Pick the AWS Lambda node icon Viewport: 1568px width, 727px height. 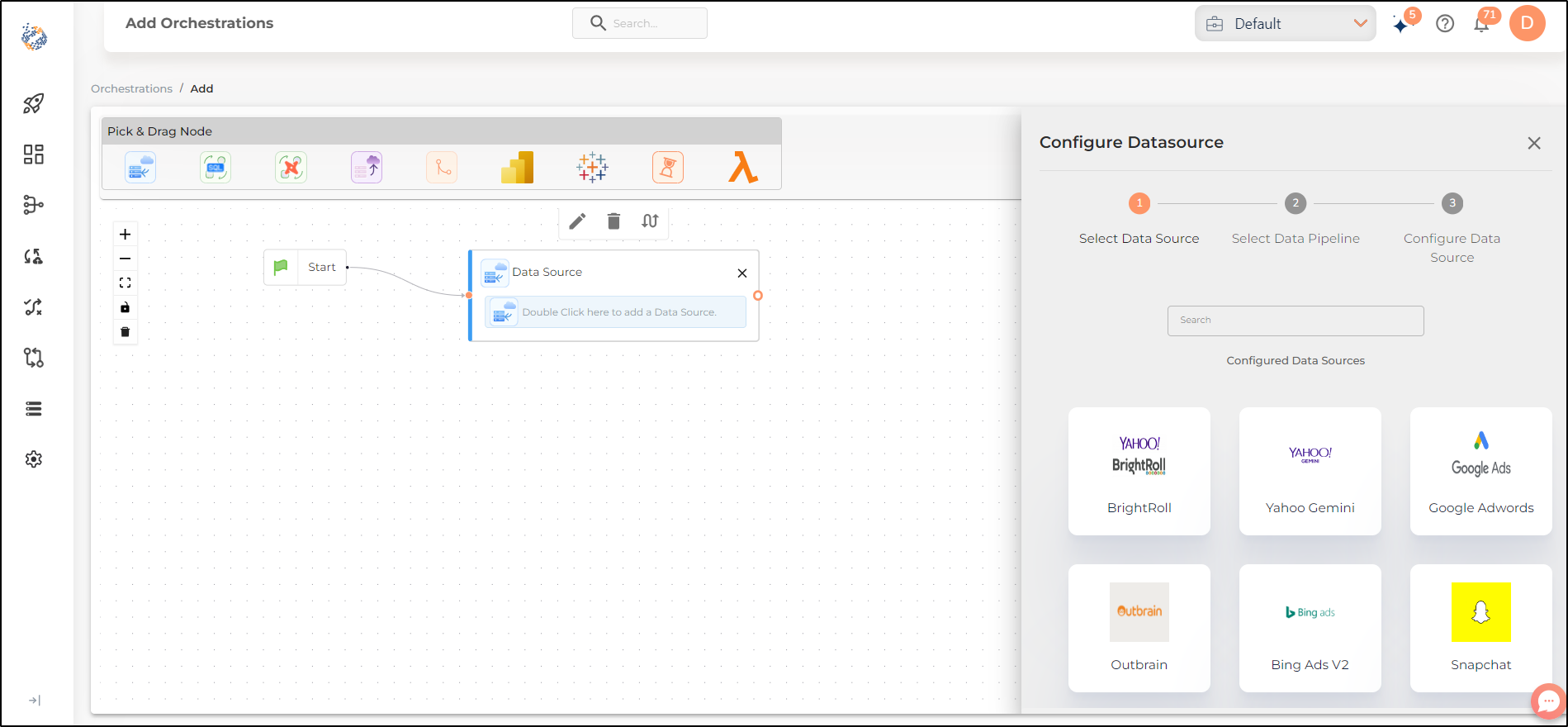click(743, 168)
